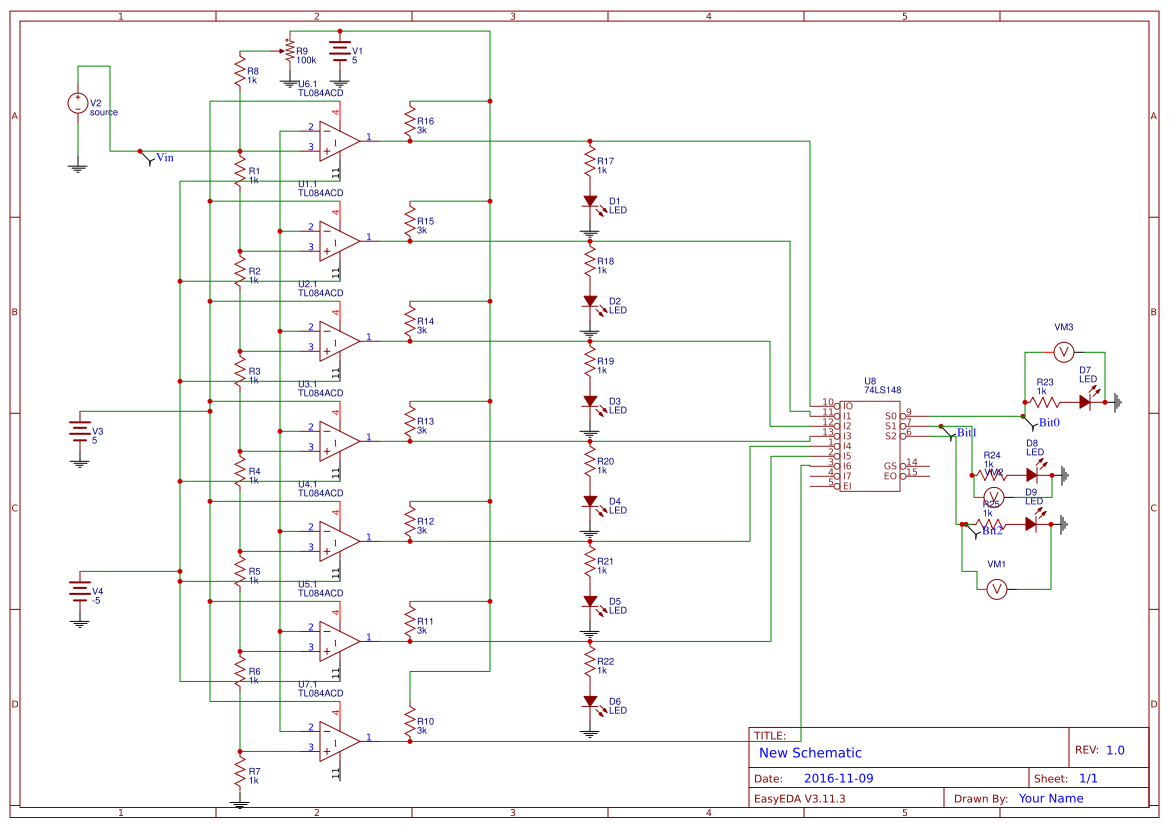Select the V4 -5V battery symbol

pos(78,590)
